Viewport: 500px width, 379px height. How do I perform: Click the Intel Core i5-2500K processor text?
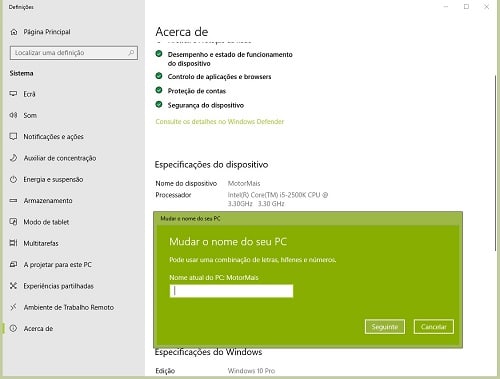point(278,199)
